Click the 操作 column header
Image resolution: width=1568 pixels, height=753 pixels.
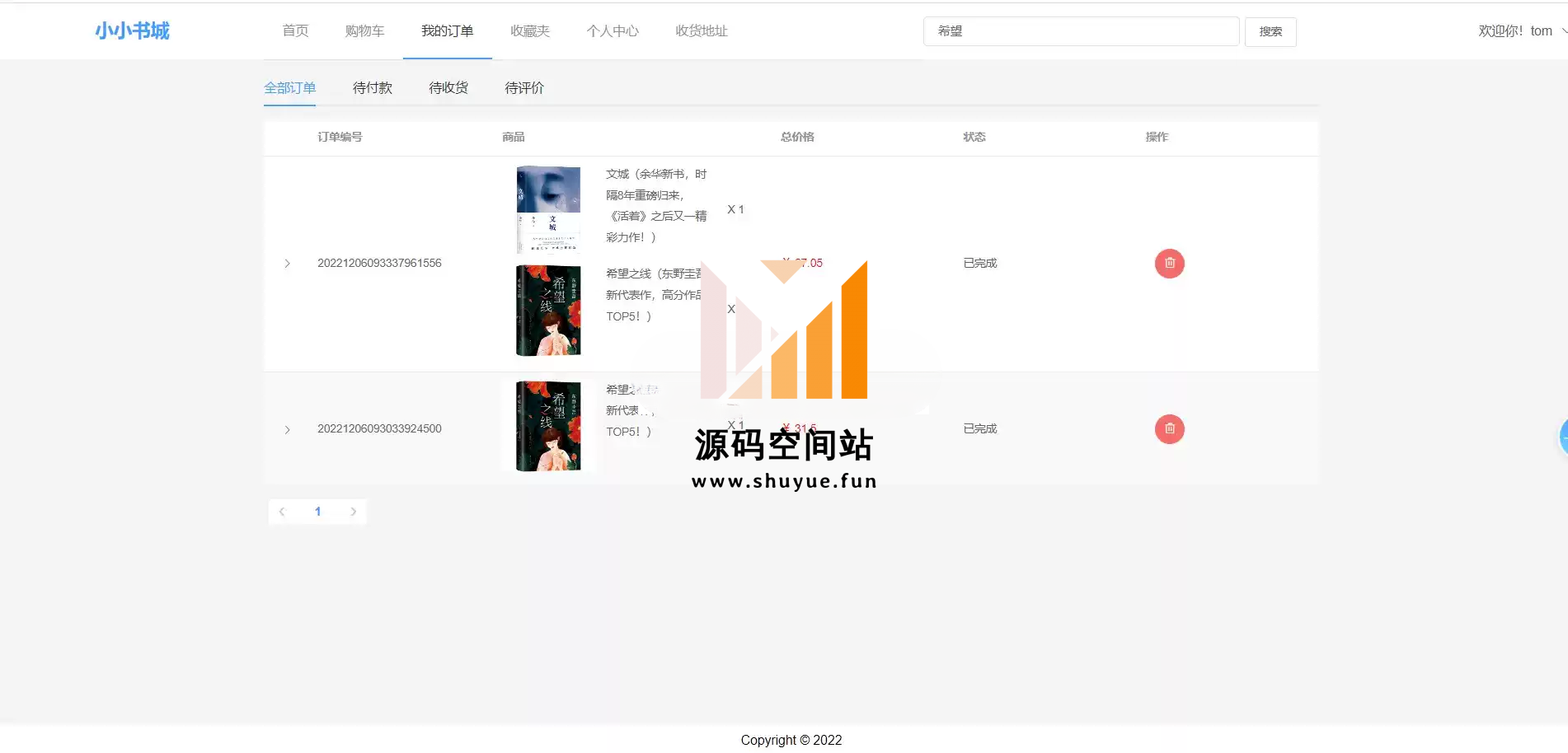[1157, 138]
